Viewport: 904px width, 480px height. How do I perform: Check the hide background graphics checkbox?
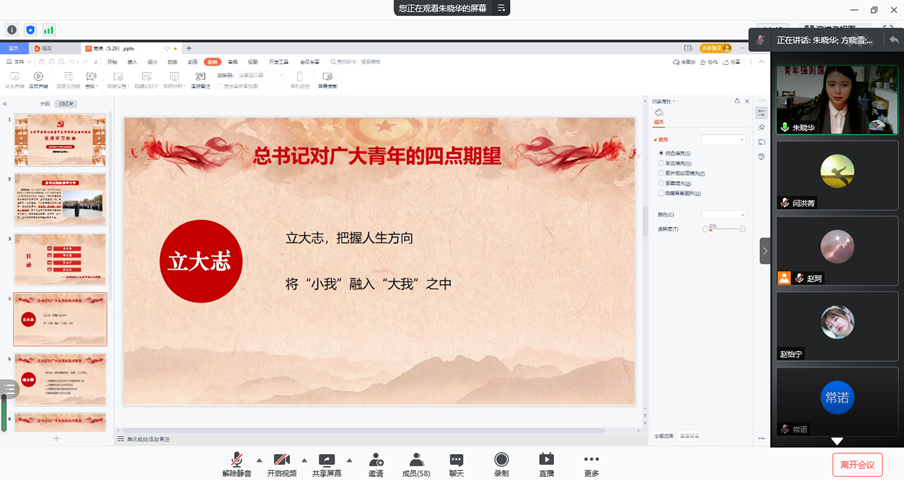[x=661, y=193]
